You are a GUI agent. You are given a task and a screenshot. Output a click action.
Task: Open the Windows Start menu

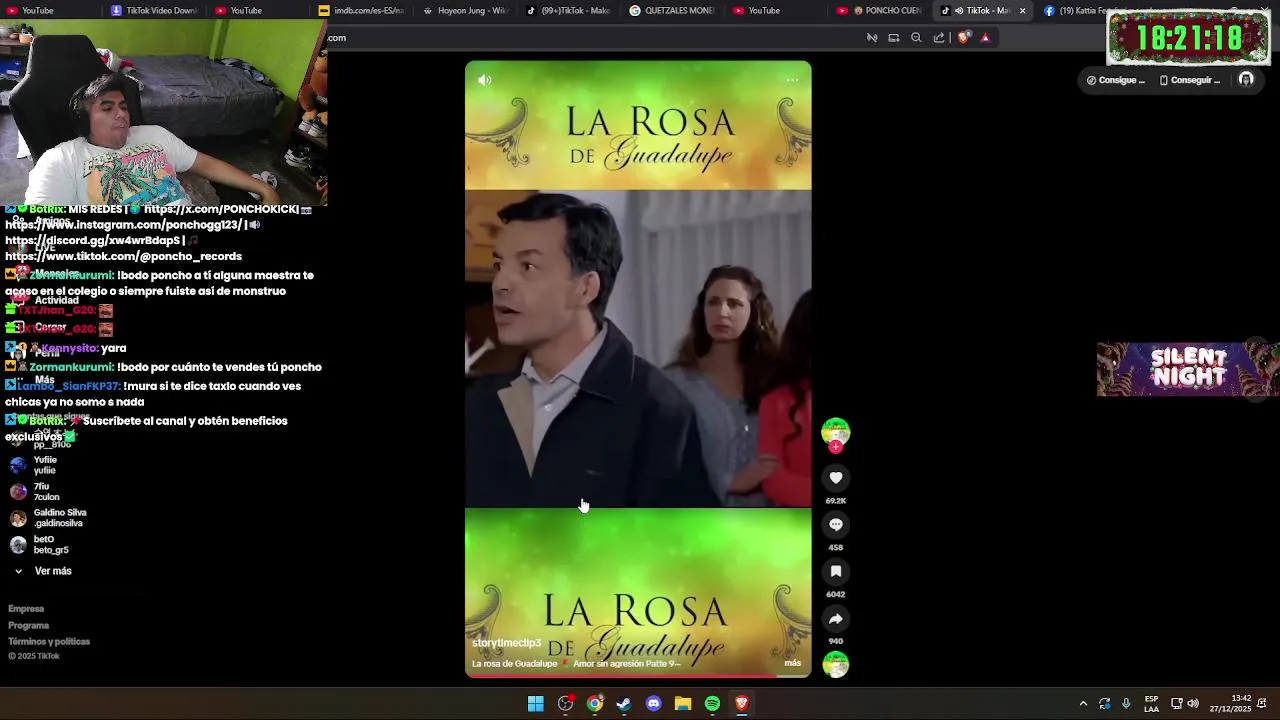536,704
